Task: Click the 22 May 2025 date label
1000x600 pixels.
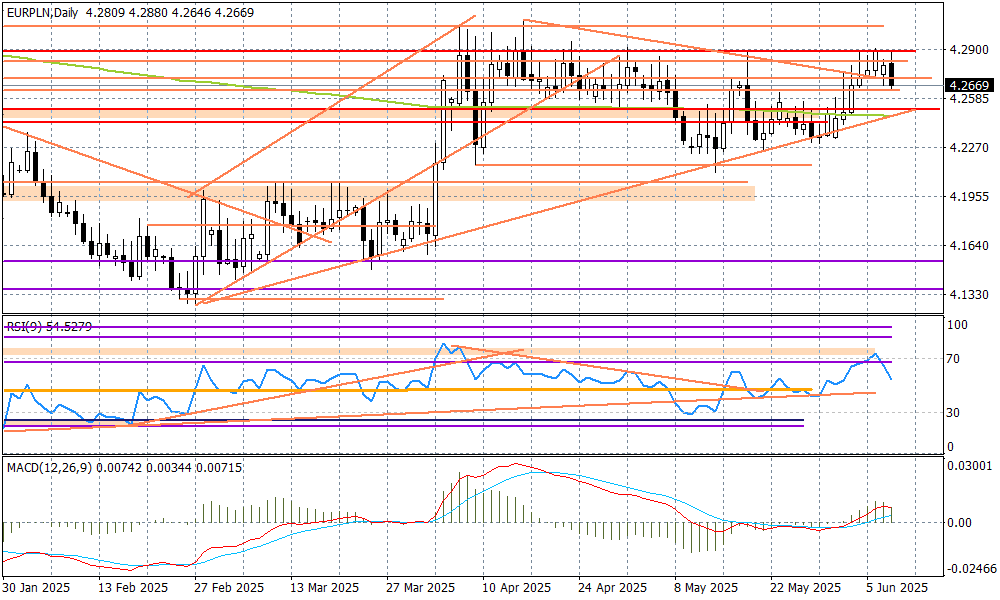Action: [805, 587]
